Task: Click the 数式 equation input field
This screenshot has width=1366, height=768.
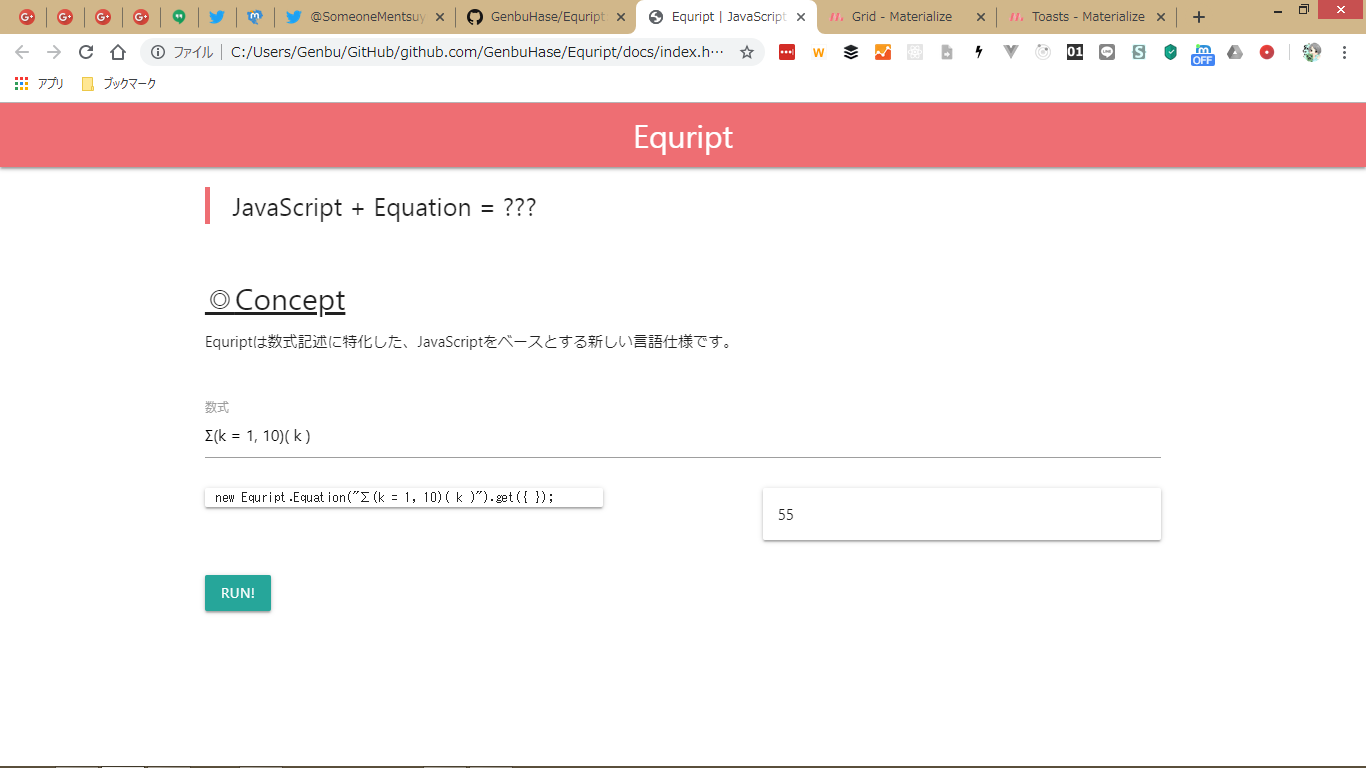Action: tap(682, 436)
